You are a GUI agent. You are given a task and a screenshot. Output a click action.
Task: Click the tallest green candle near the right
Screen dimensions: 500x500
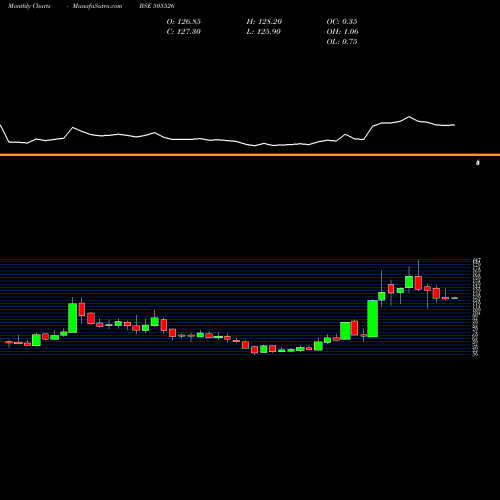(373, 319)
